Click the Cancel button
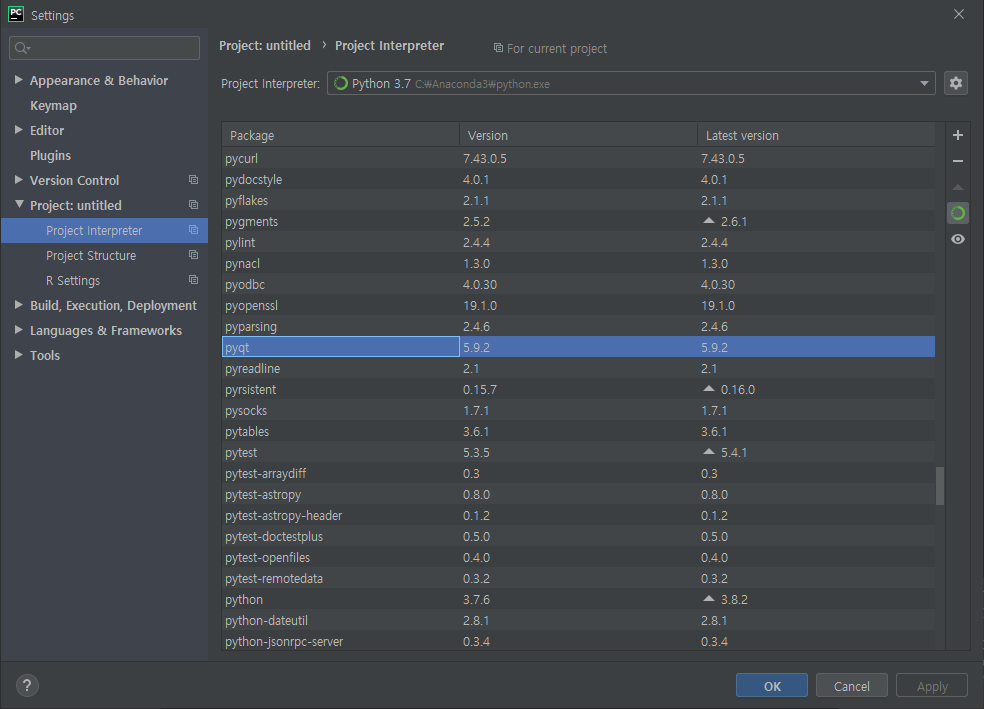Screen dimensions: 984x709 click(852, 686)
